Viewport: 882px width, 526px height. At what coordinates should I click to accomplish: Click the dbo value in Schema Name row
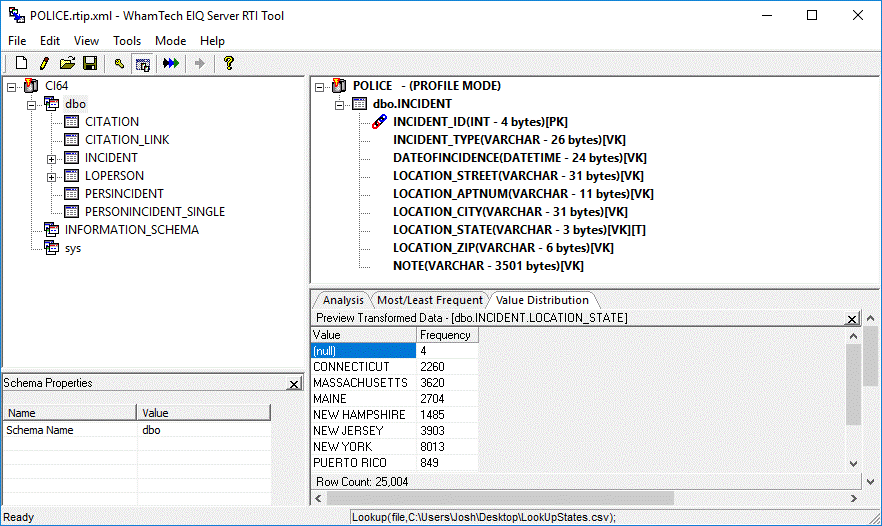[151, 430]
